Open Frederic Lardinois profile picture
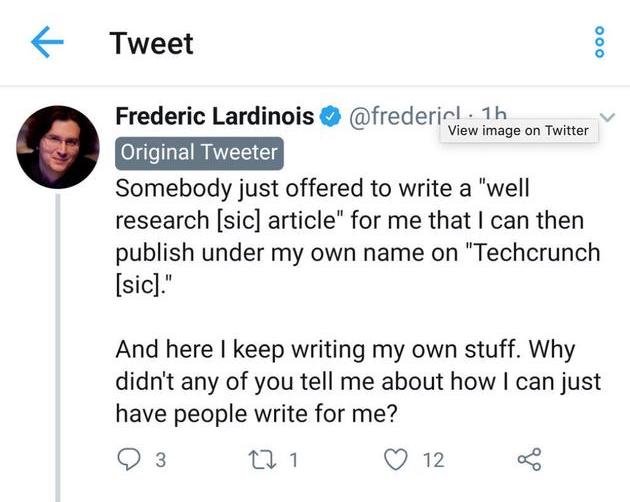 [x=57, y=147]
